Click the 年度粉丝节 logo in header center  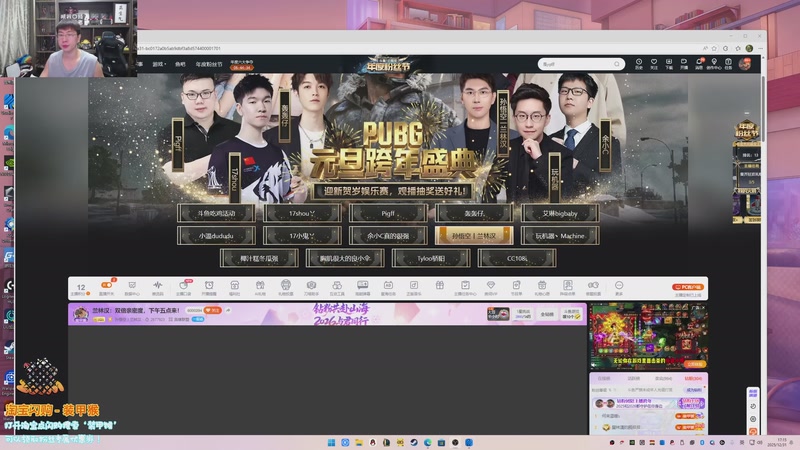pos(389,64)
